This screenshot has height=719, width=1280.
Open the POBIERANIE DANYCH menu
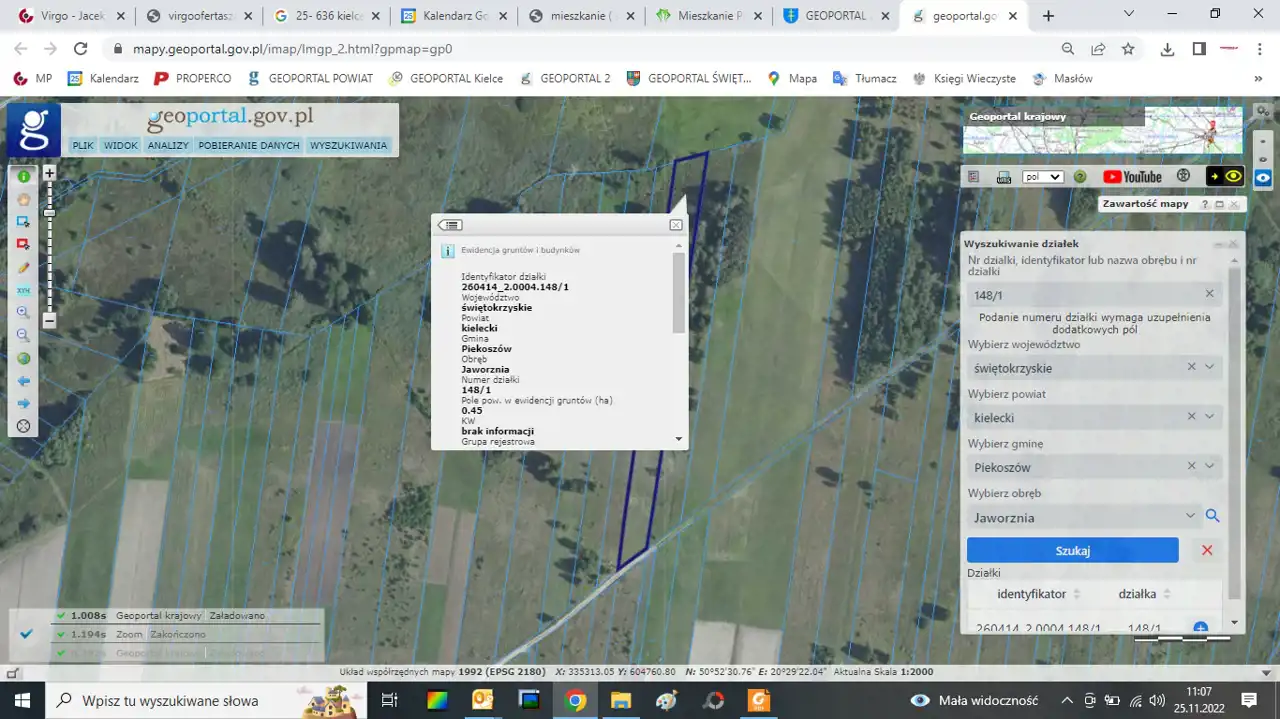[x=249, y=145]
